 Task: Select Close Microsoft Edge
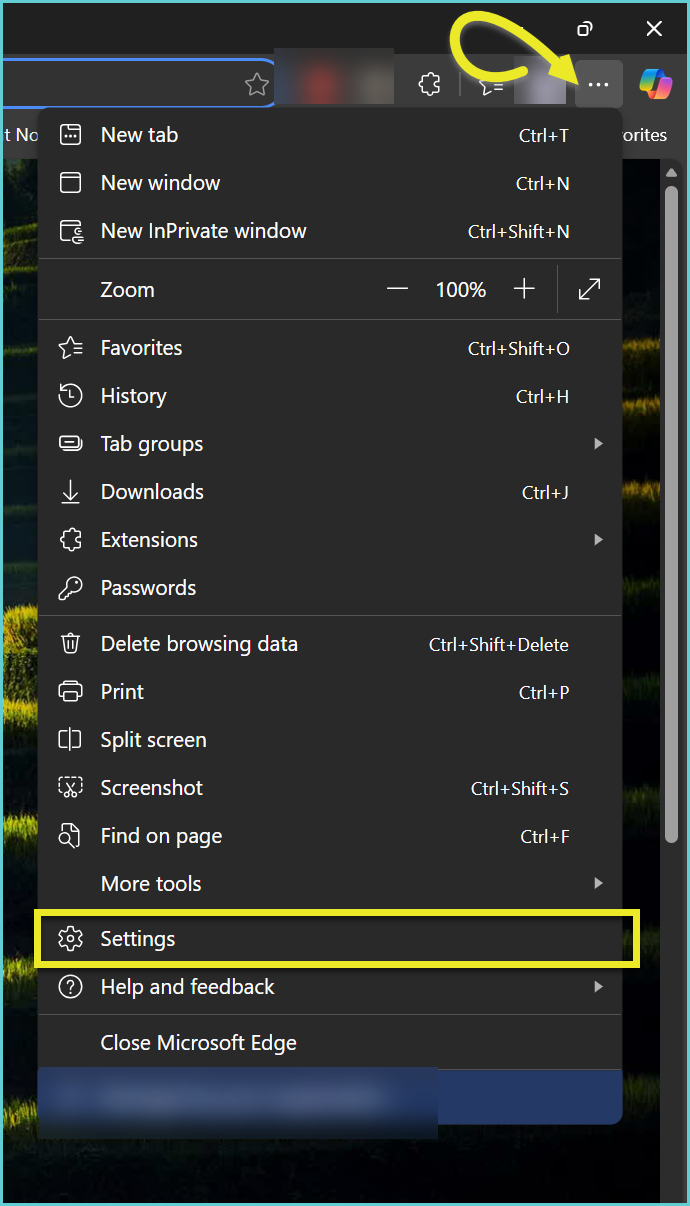(x=330, y=1043)
